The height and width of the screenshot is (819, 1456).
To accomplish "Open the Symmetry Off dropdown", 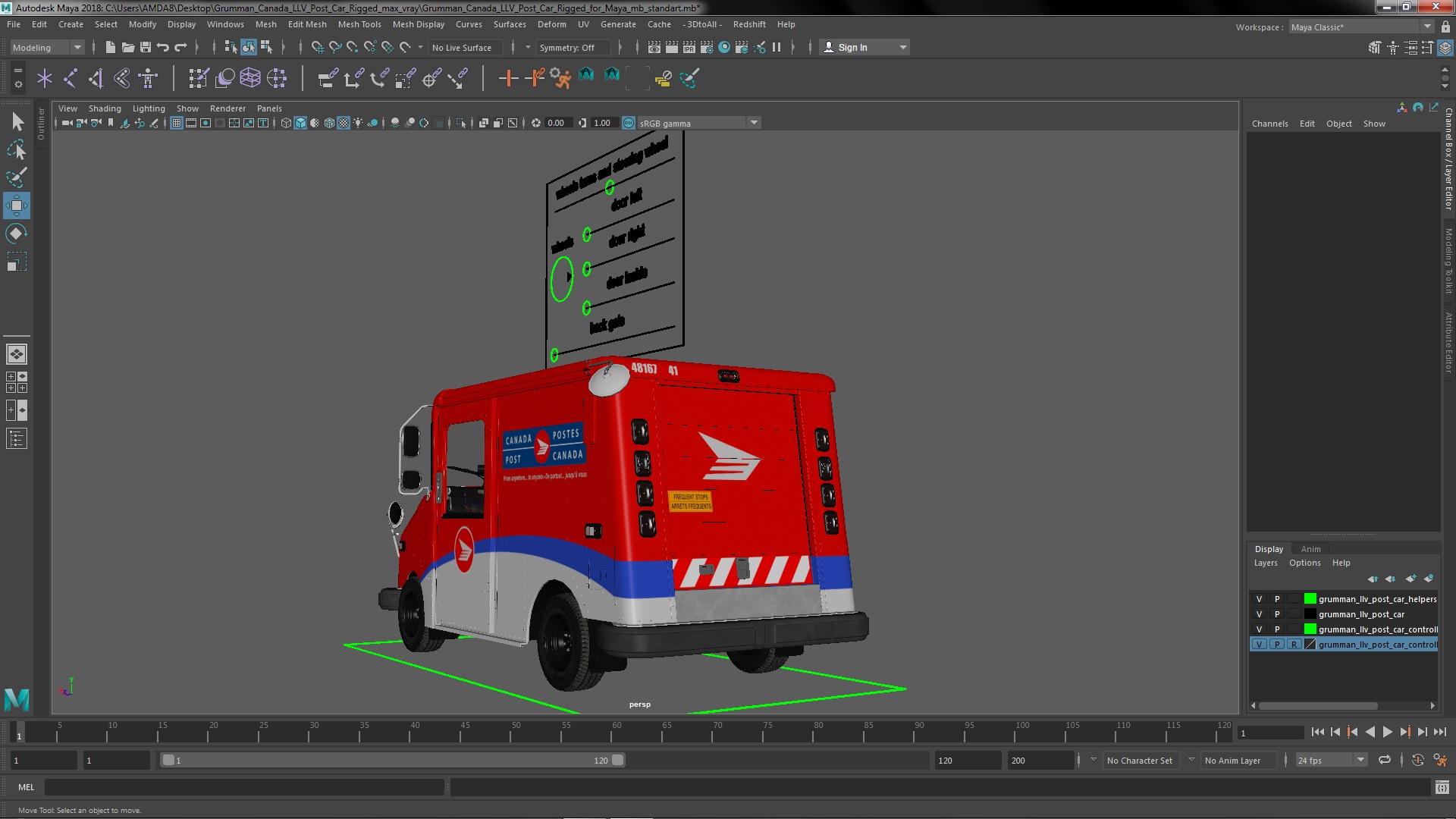I will click(x=573, y=47).
